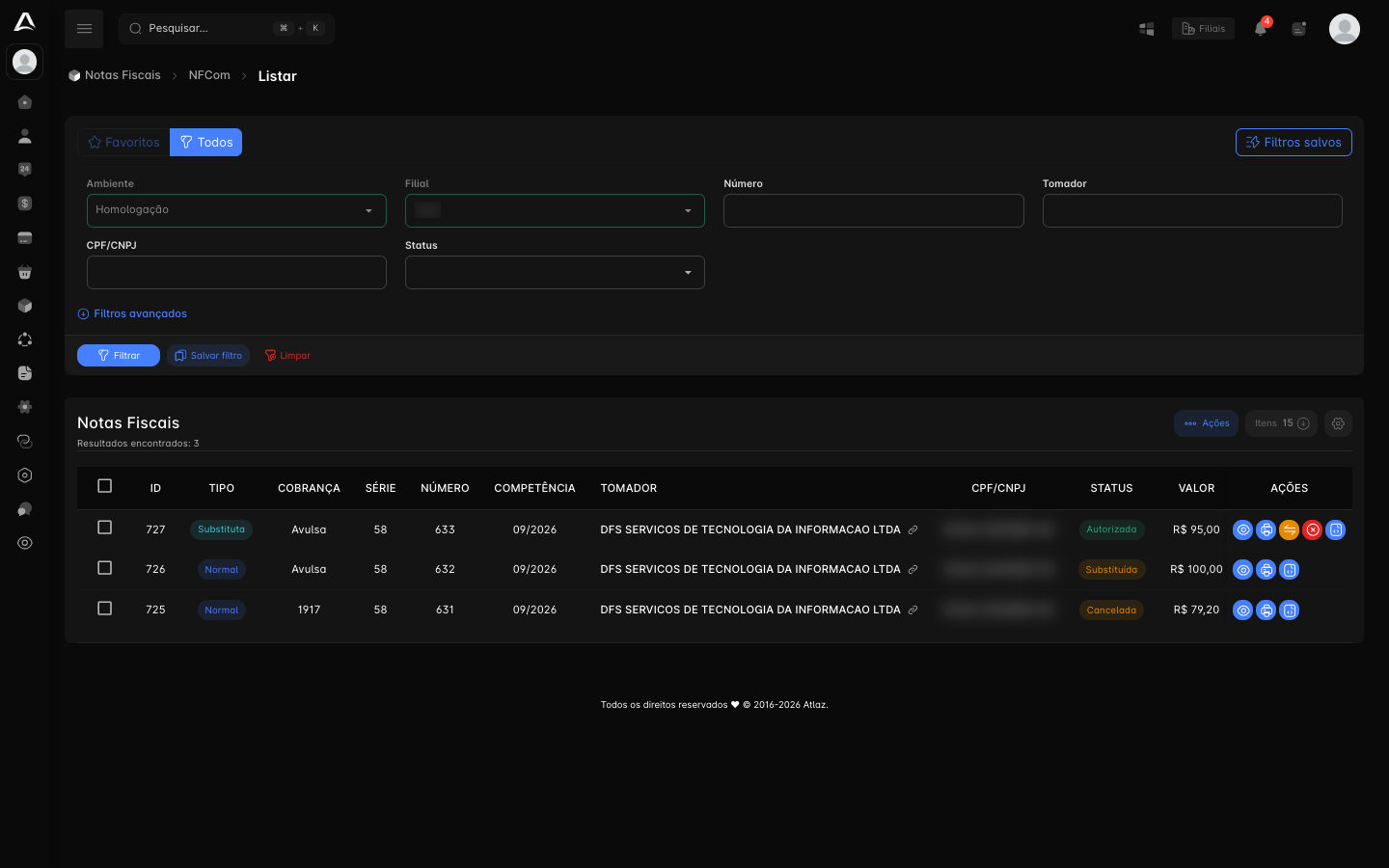Cancel note 727 with the red X icon
This screenshot has width=1389, height=868.
click(x=1313, y=529)
